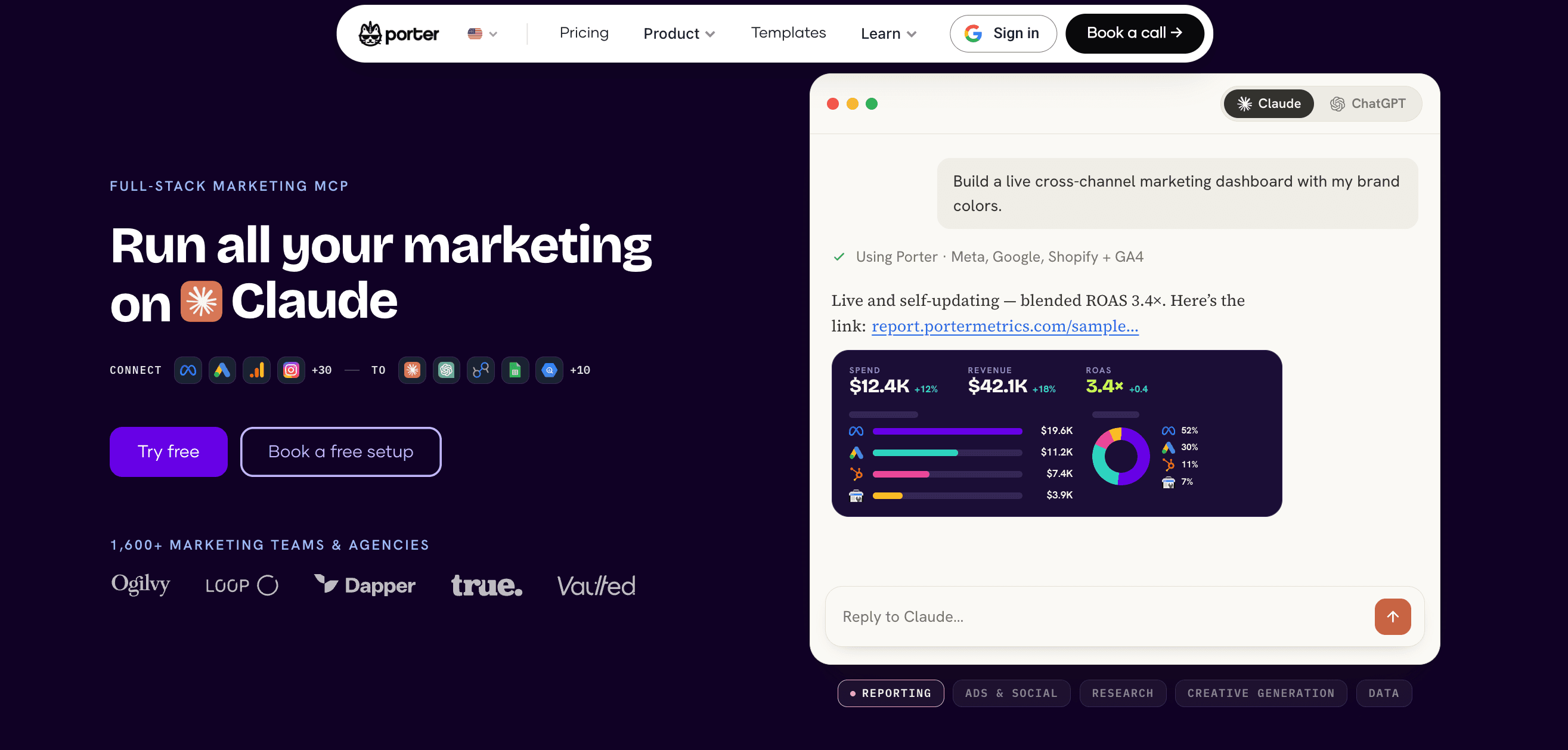Click the Meta icon beside the $19.6K bar
The height and width of the screenshot is (750, 1568).
point(856,431)
